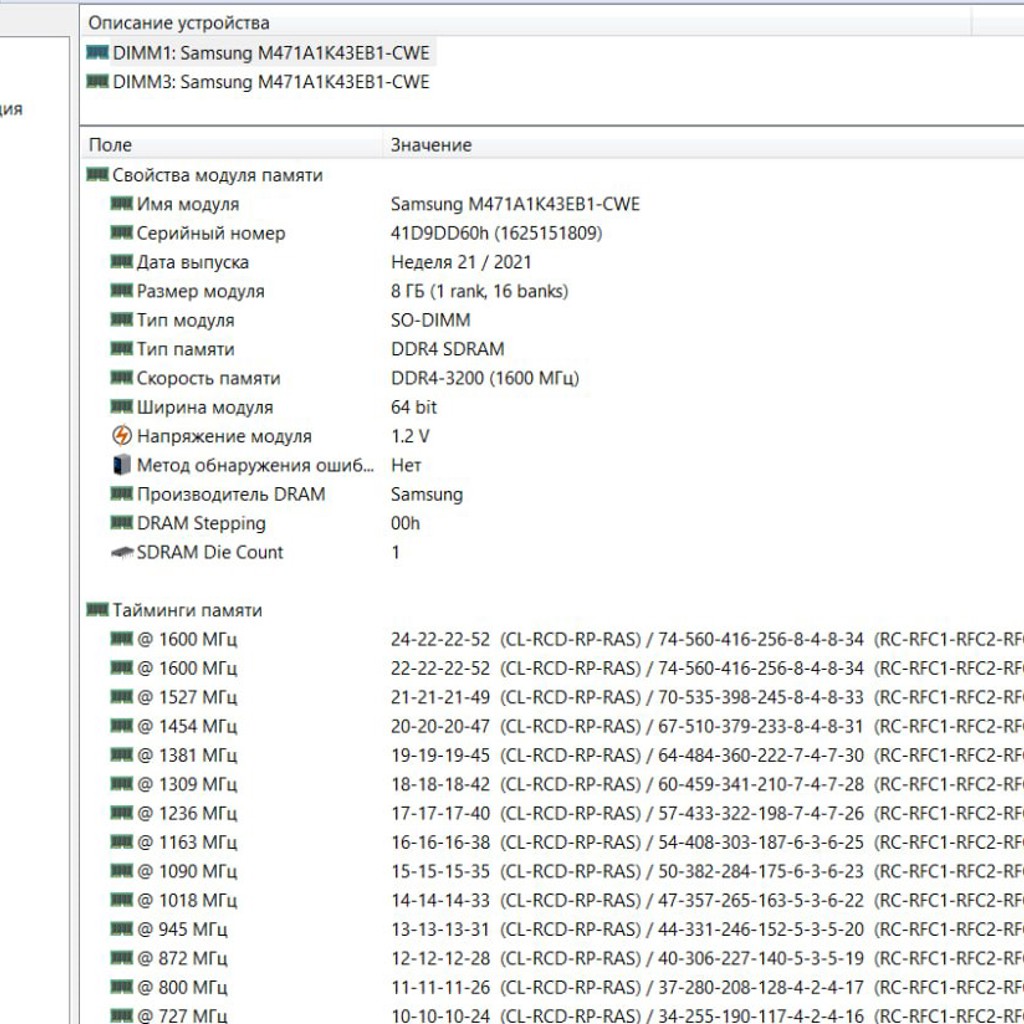
Task: Click the icon beside @ 1454 МГц
Action: (x=121, y=726)
